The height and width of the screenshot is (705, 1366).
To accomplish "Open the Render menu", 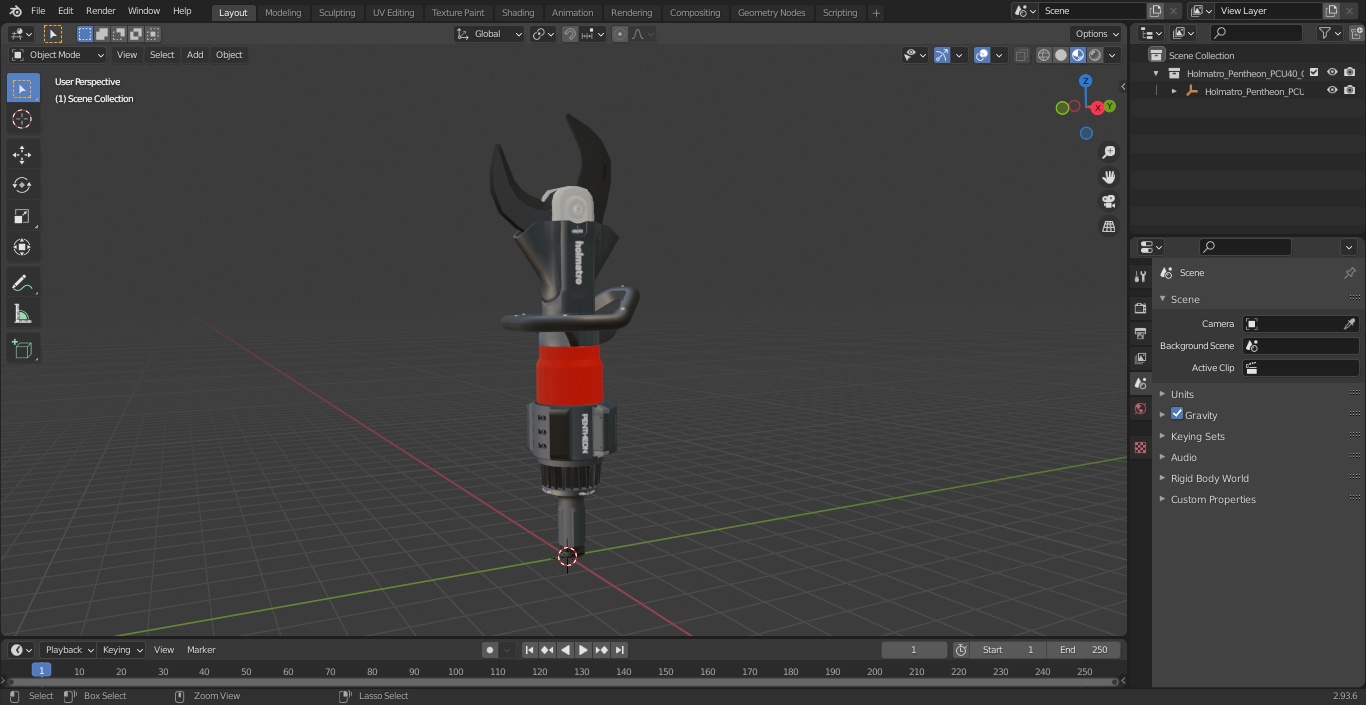I will tap(100, 11).
